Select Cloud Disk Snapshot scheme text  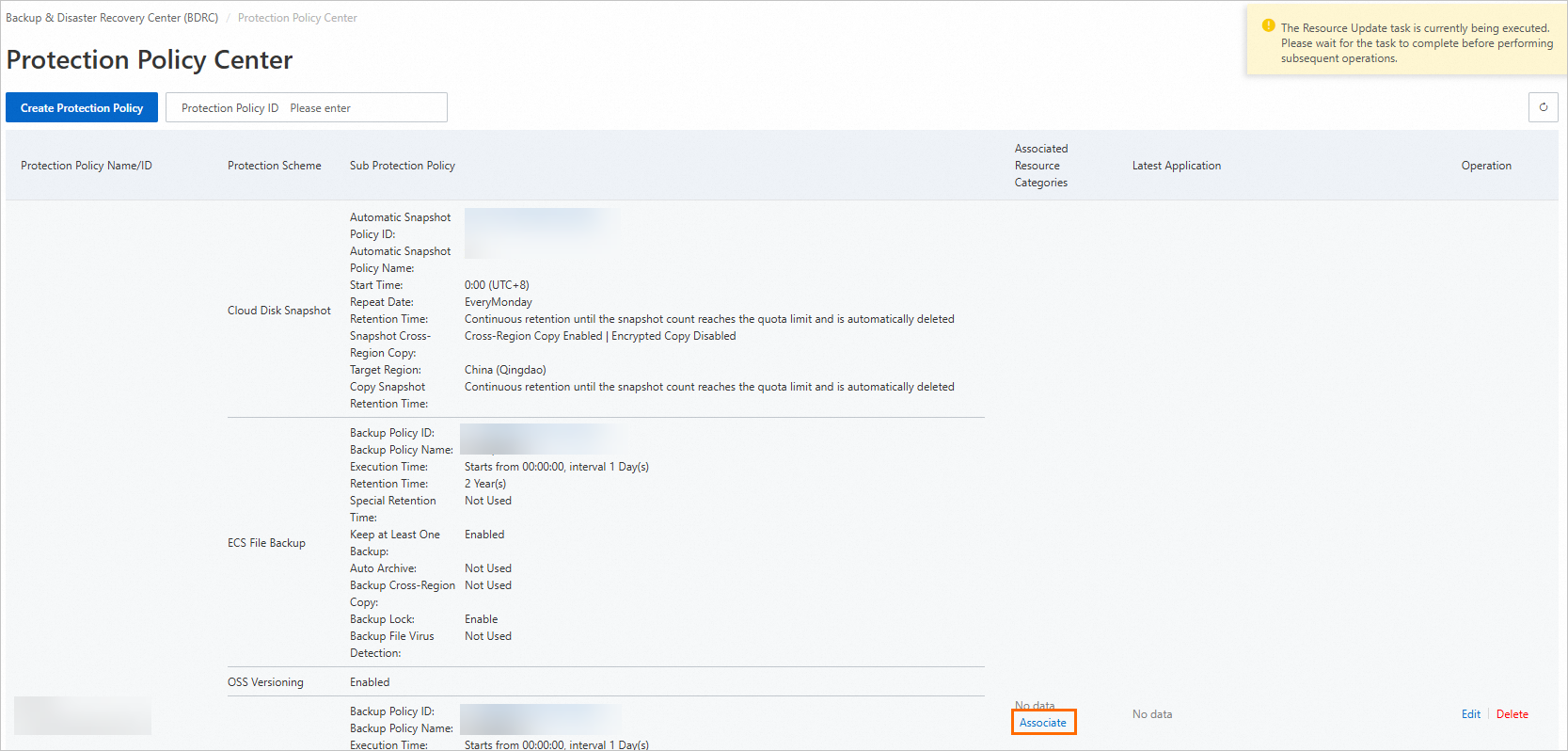[x=279, y=311]
